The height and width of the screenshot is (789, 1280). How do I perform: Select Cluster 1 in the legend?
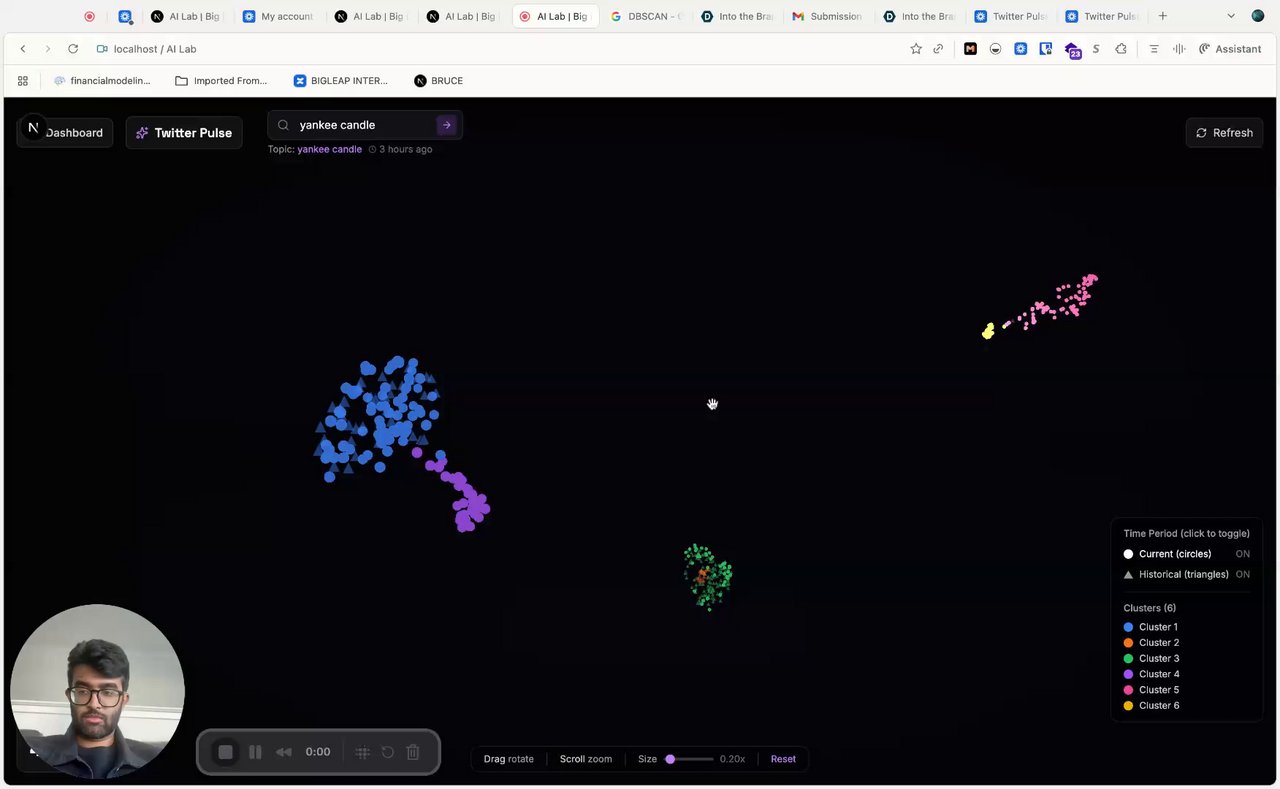[x=1151, y=627]
